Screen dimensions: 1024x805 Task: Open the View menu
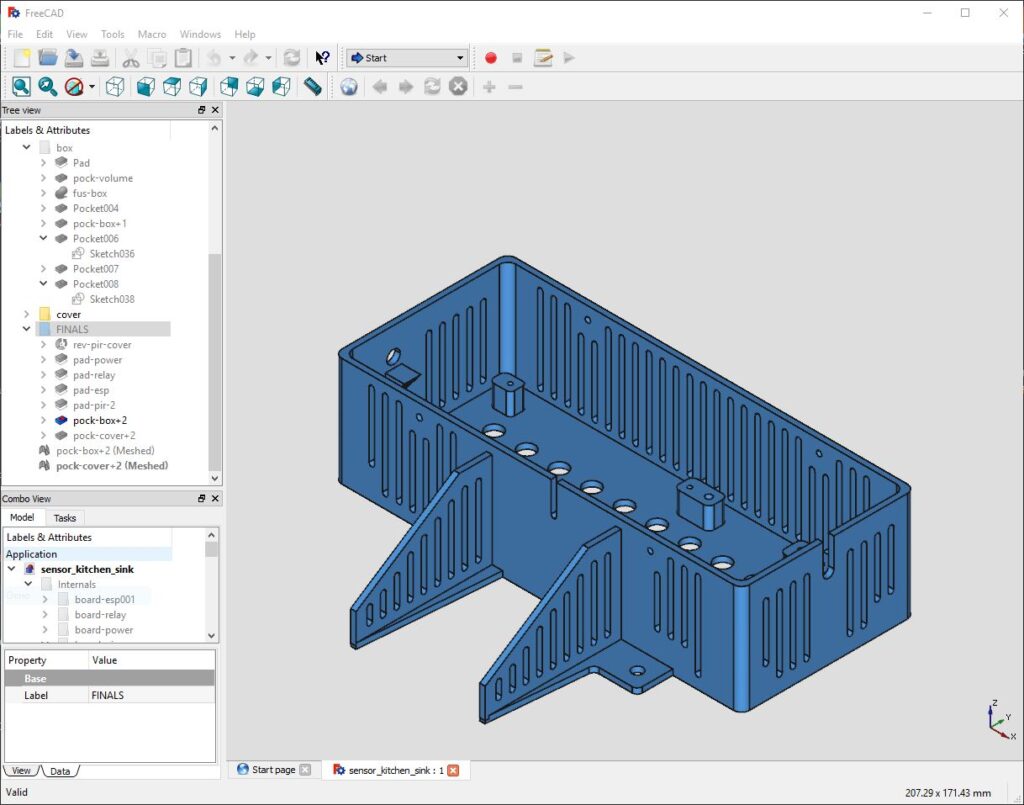[x=76, y=34]
